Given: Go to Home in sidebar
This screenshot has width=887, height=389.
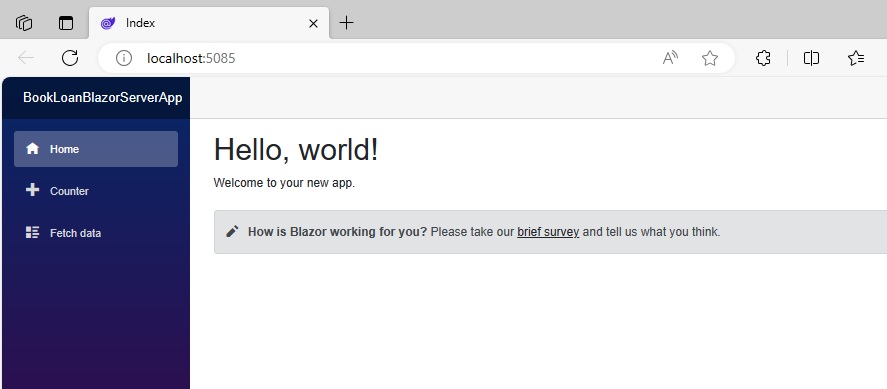Looking at the screenshot, I should 96,149.
